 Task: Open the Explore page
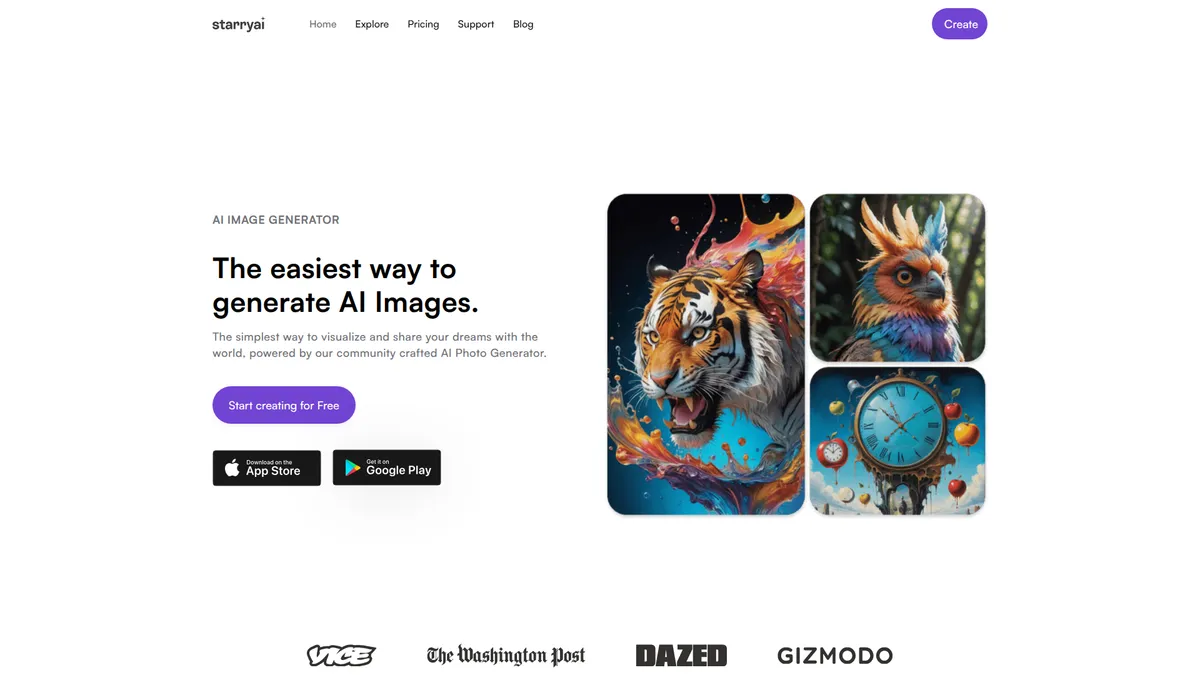click(x=372, y=24)
